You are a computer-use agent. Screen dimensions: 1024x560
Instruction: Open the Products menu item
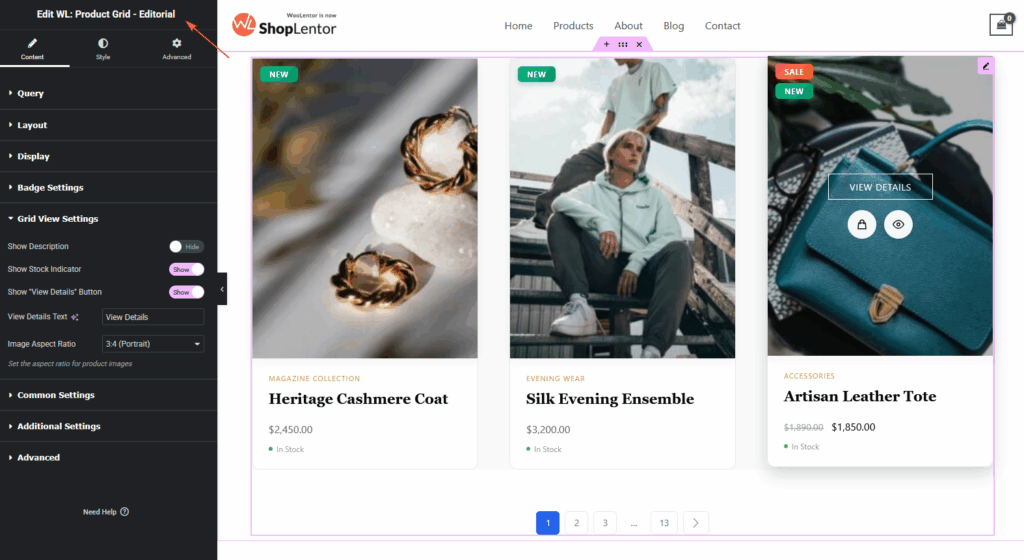click(x=573, y=25)
